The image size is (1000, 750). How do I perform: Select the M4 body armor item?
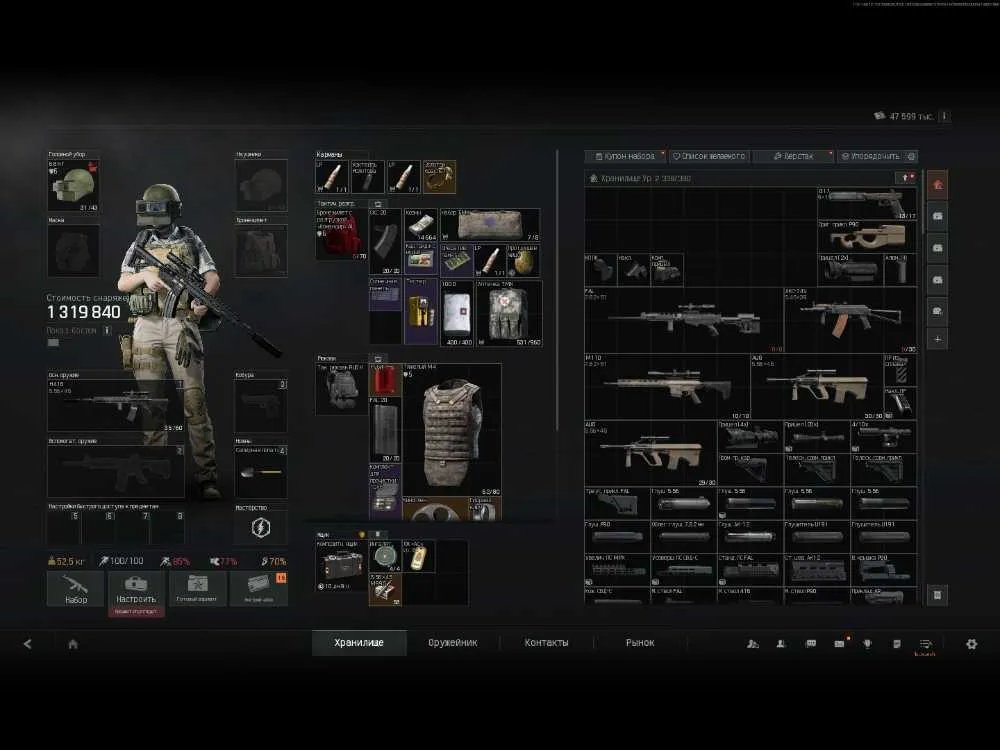(x=452, y=430)
